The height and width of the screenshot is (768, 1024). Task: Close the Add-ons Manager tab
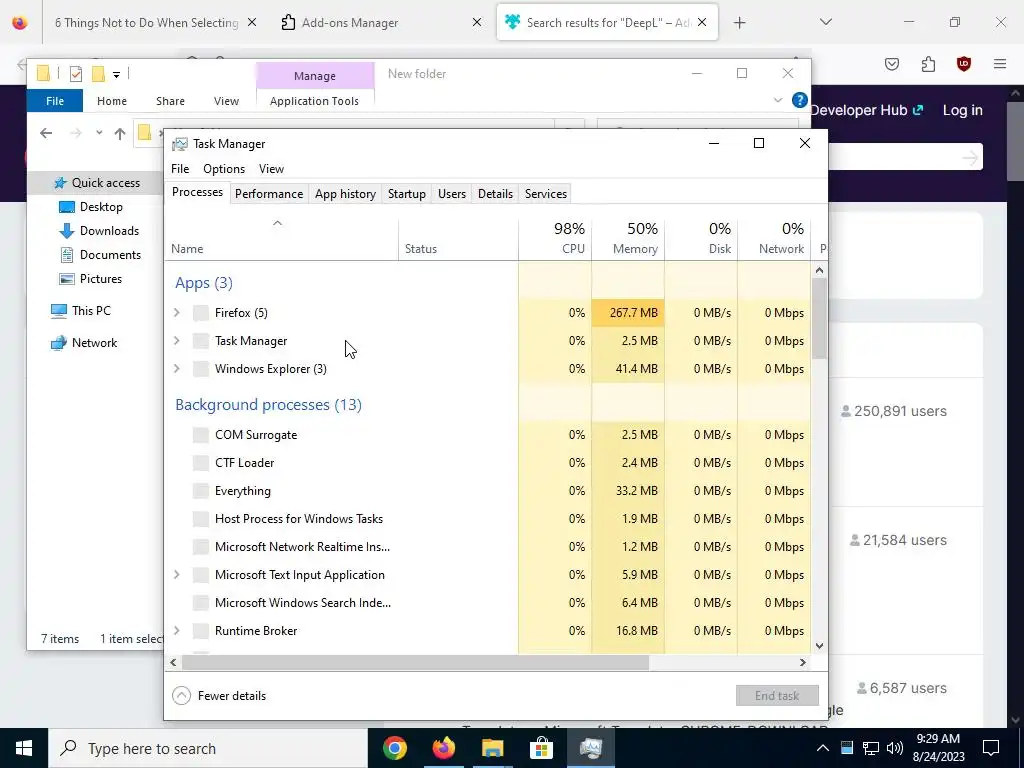(477, 22)
